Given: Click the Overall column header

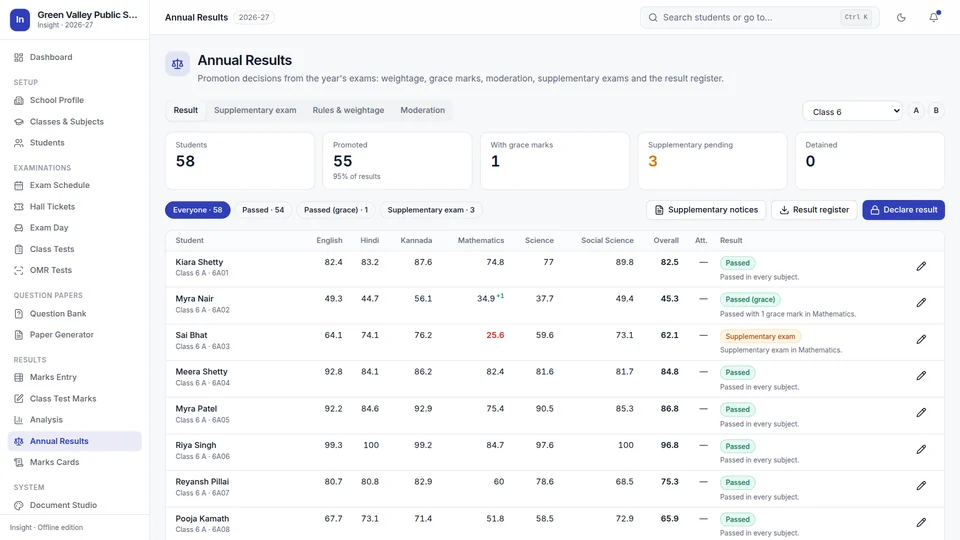Looking at the screenshot, I should (666, 241).
